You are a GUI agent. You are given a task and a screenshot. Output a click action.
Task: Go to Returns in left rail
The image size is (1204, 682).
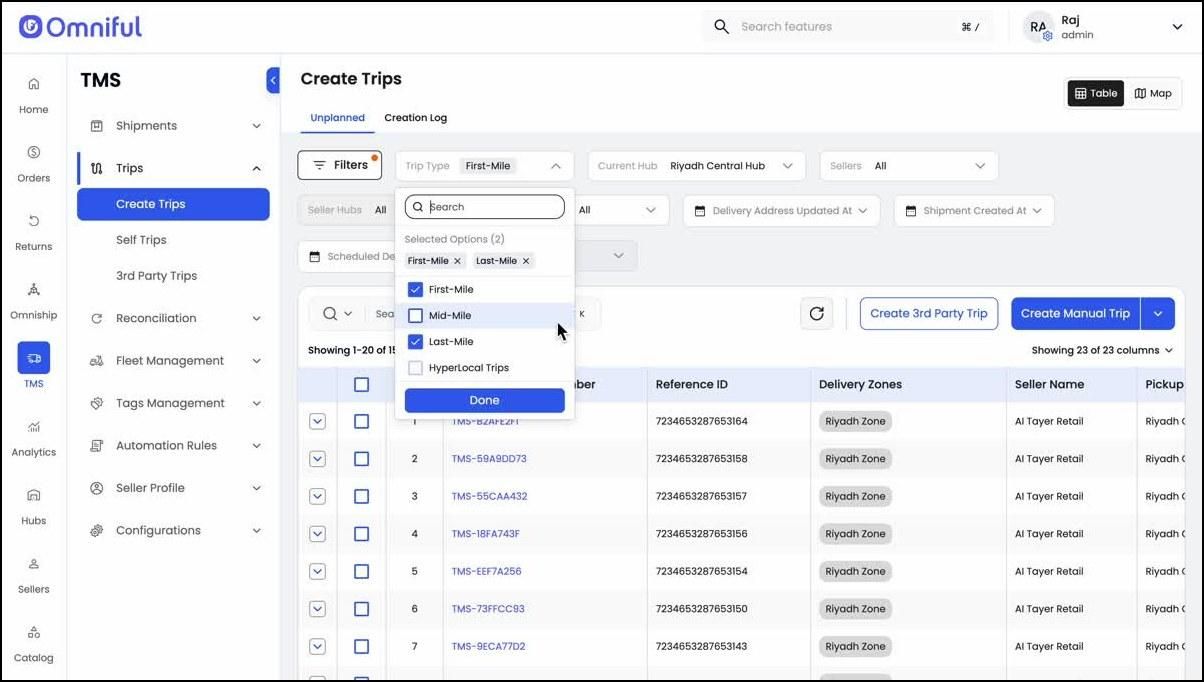click(33, 232)
